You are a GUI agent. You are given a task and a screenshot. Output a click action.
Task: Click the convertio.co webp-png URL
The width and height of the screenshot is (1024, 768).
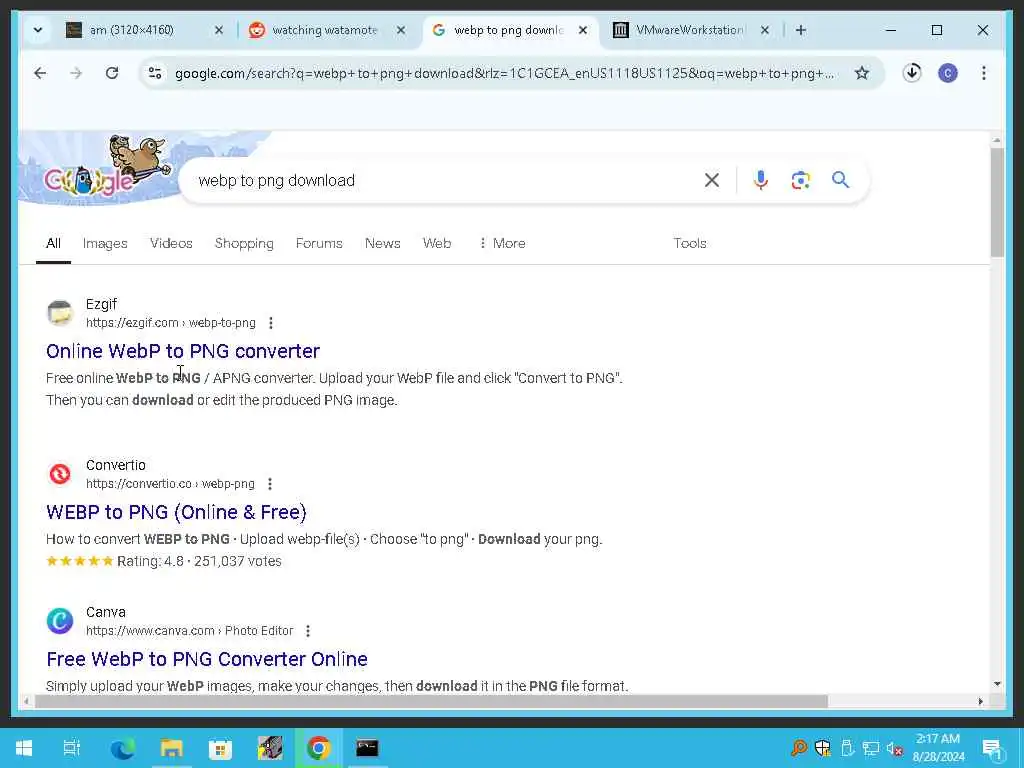[x=170, y=484]
